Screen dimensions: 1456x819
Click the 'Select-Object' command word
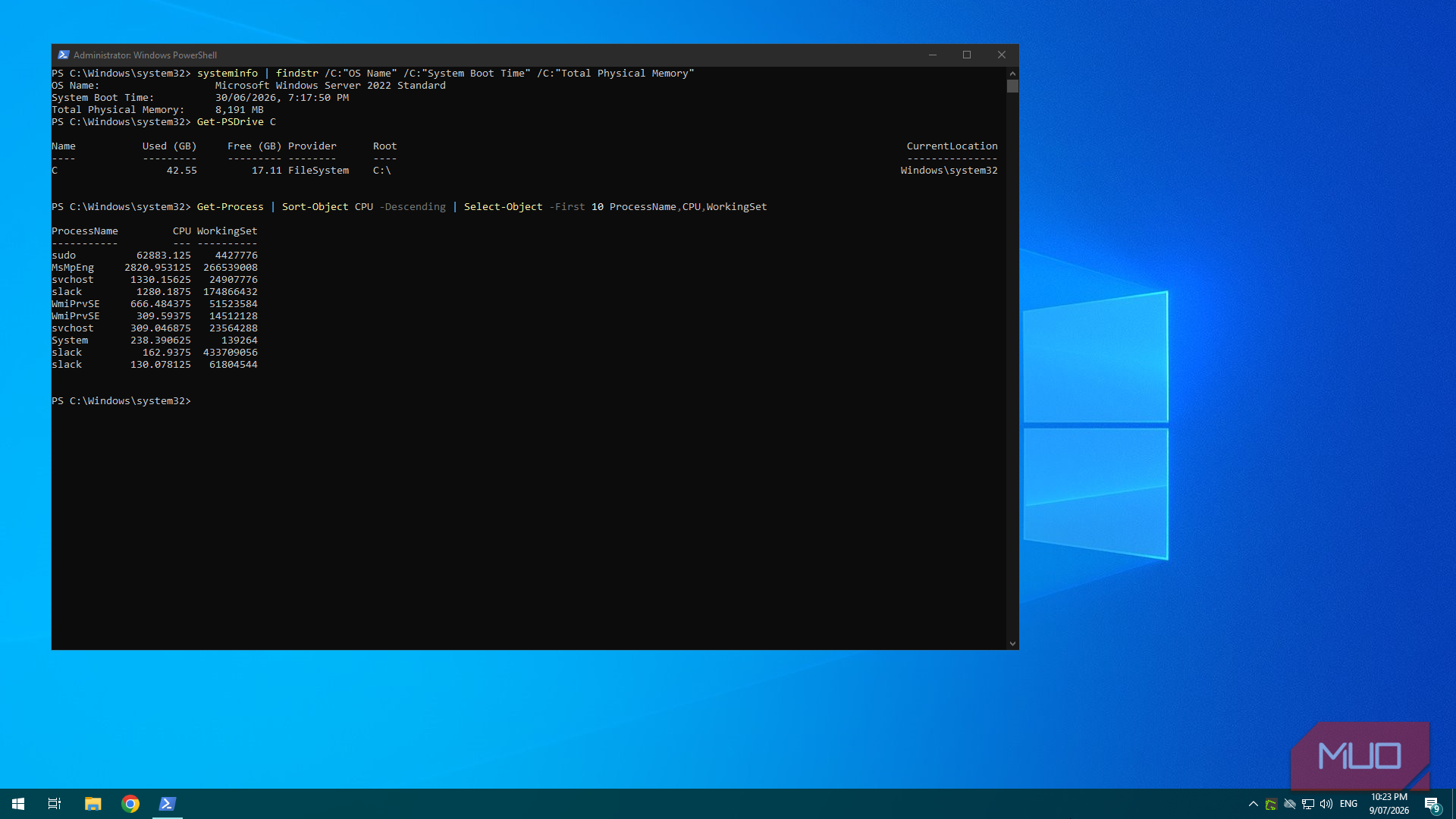tap(504, 207)
